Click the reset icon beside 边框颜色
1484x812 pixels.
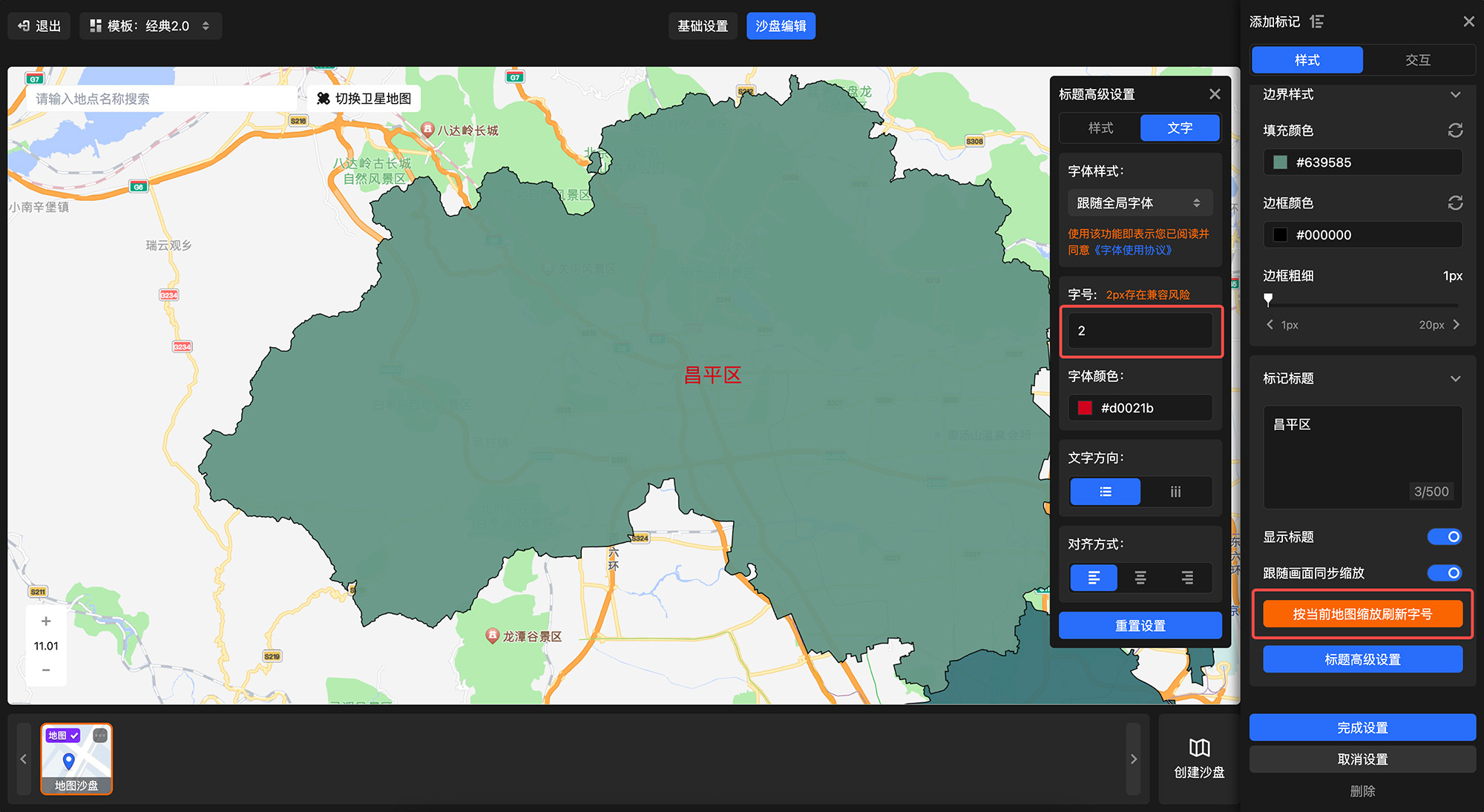(x=1455, y=202)
